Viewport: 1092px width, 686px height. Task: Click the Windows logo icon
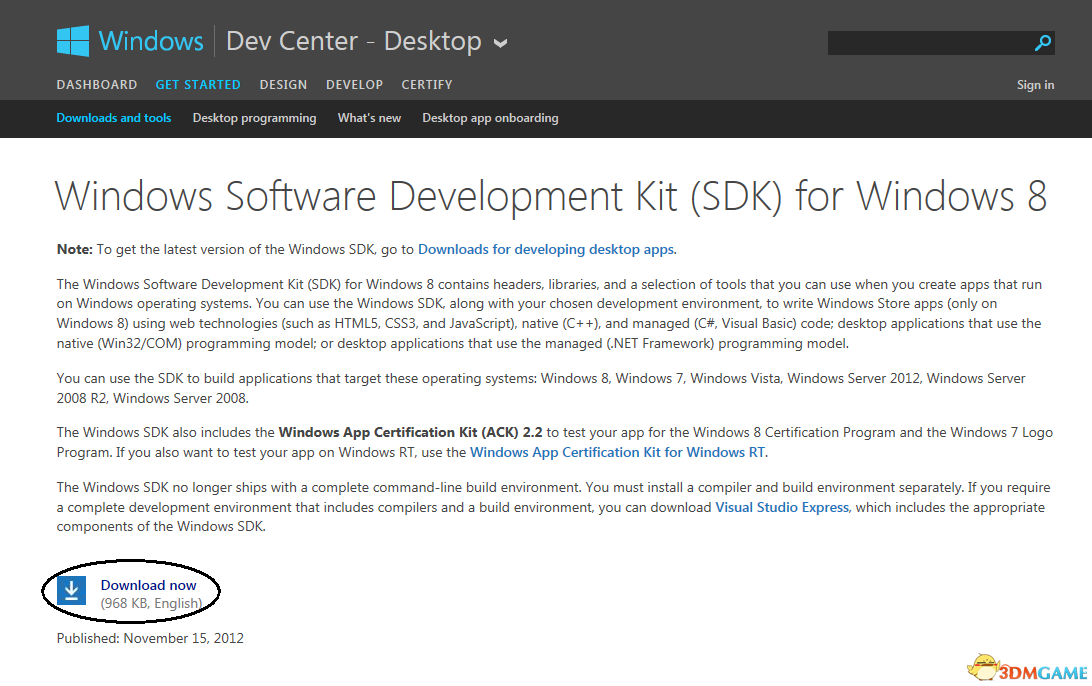(72, 41)
